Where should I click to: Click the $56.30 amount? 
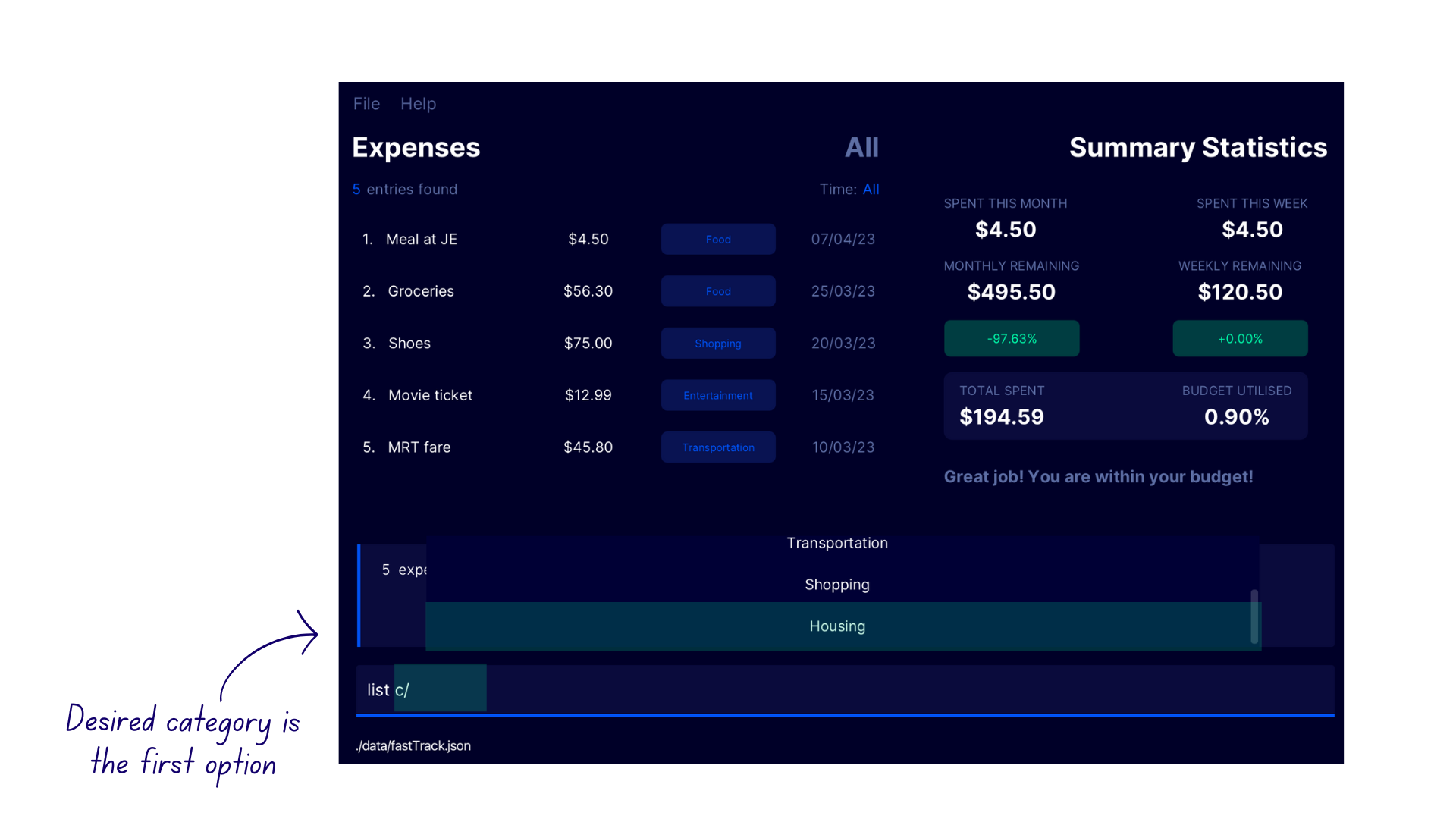(588, 291)
